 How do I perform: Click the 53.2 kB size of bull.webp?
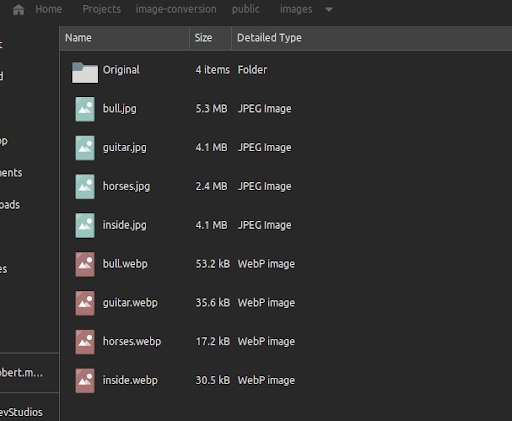click(213, 264)
